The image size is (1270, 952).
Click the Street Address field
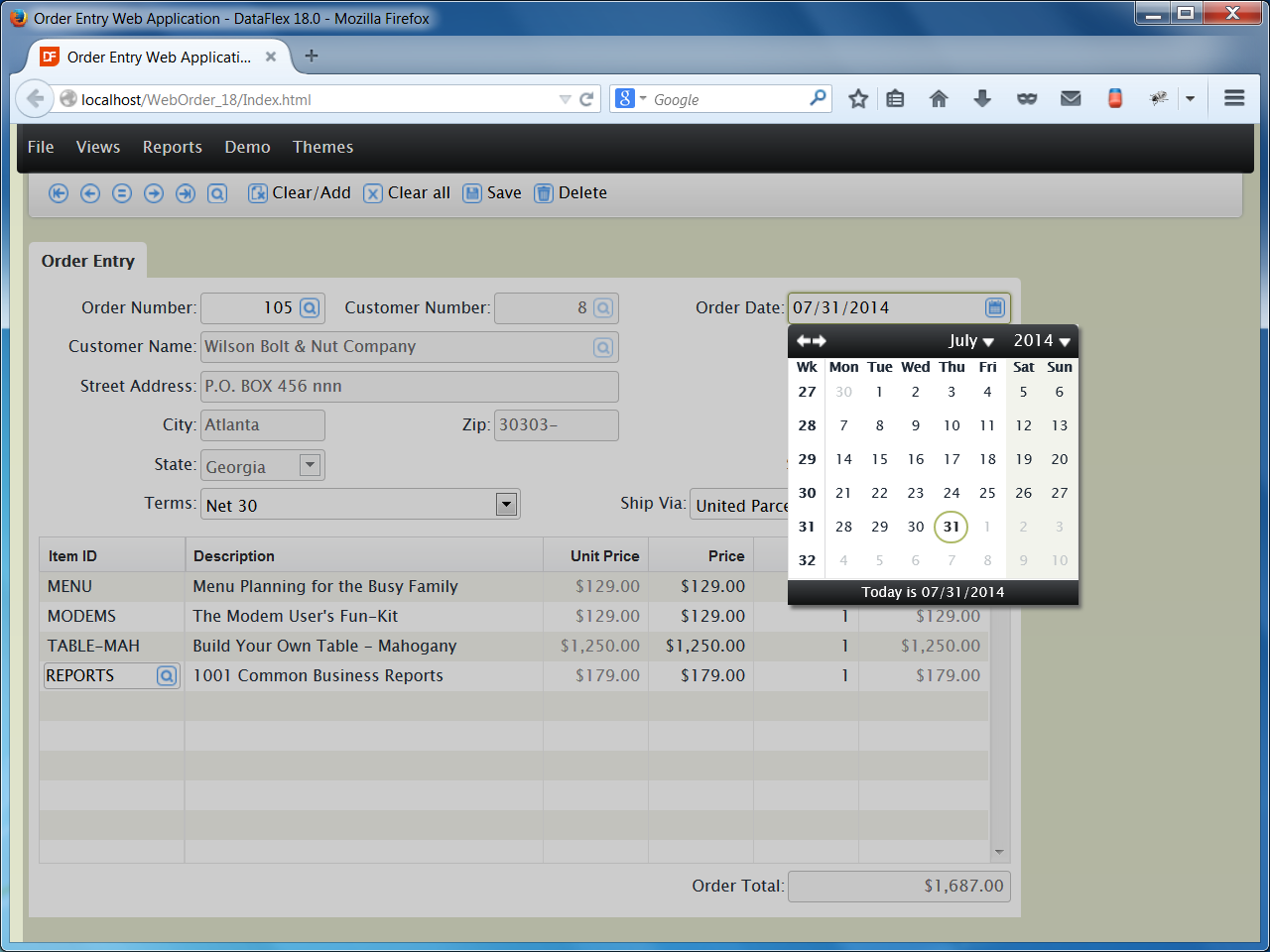point(410,387)
